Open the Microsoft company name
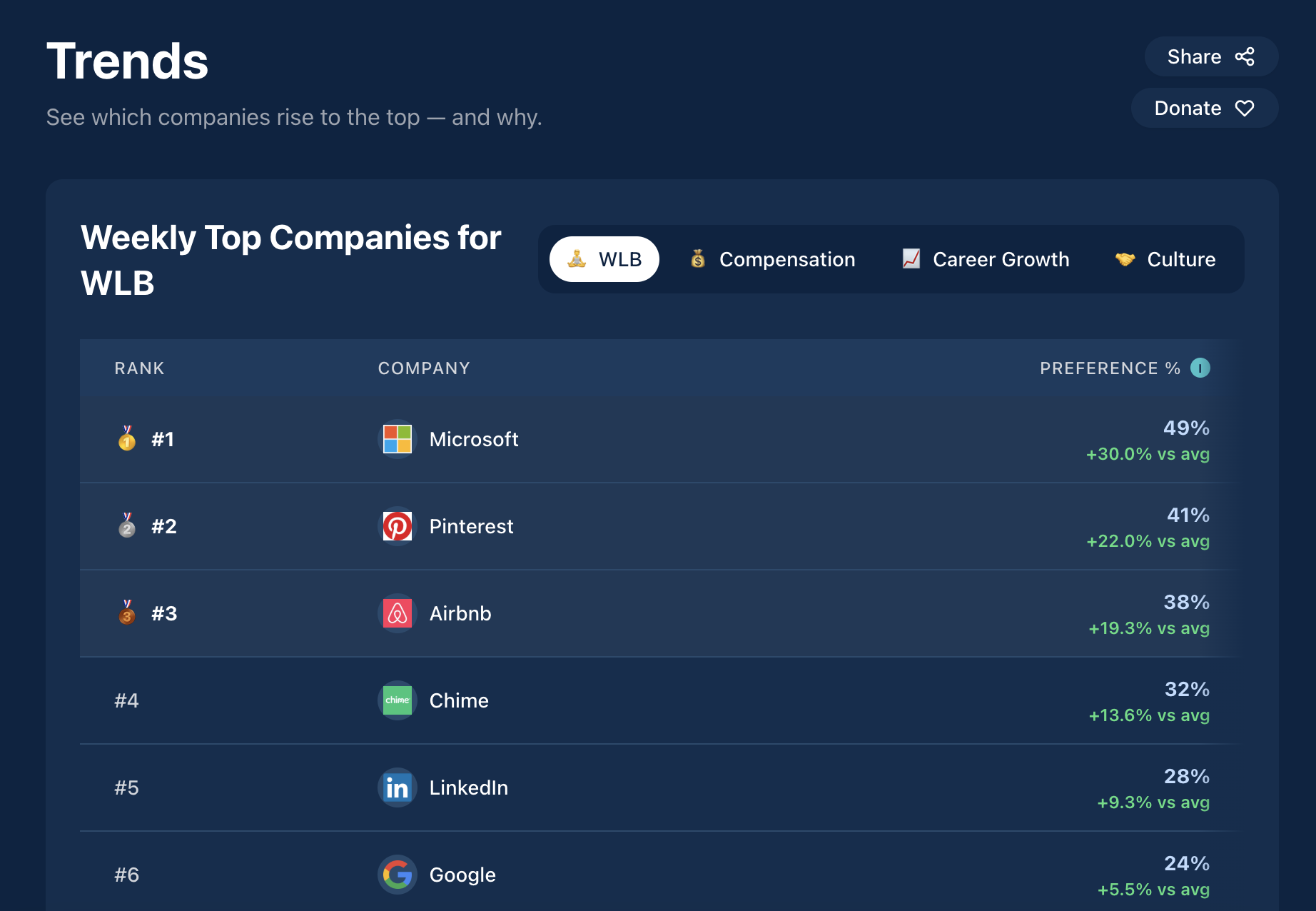 click(x=474, y=439)
